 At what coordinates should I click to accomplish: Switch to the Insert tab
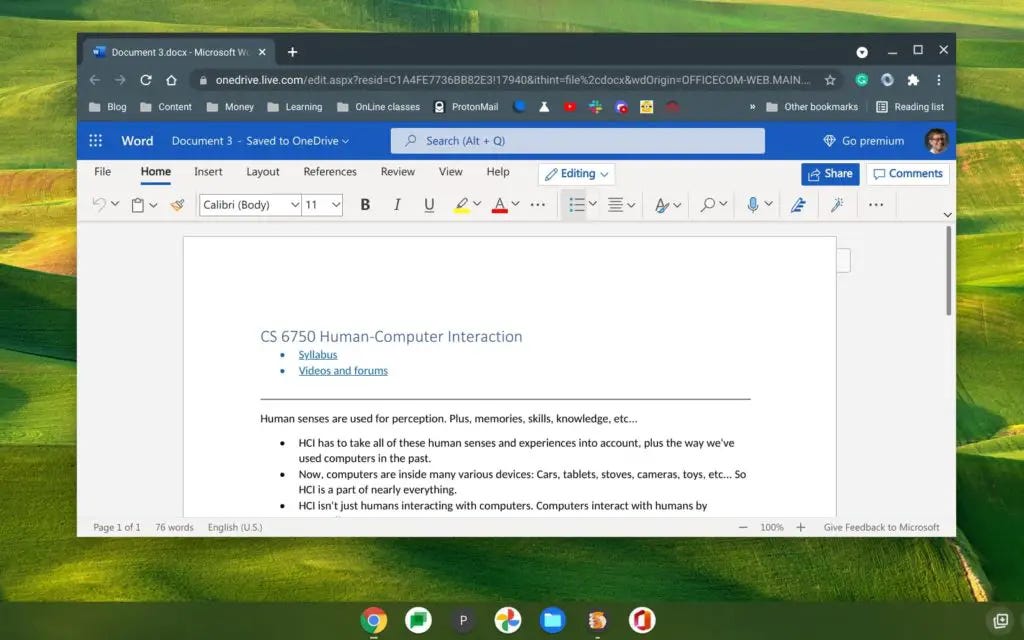click(208, 172)
